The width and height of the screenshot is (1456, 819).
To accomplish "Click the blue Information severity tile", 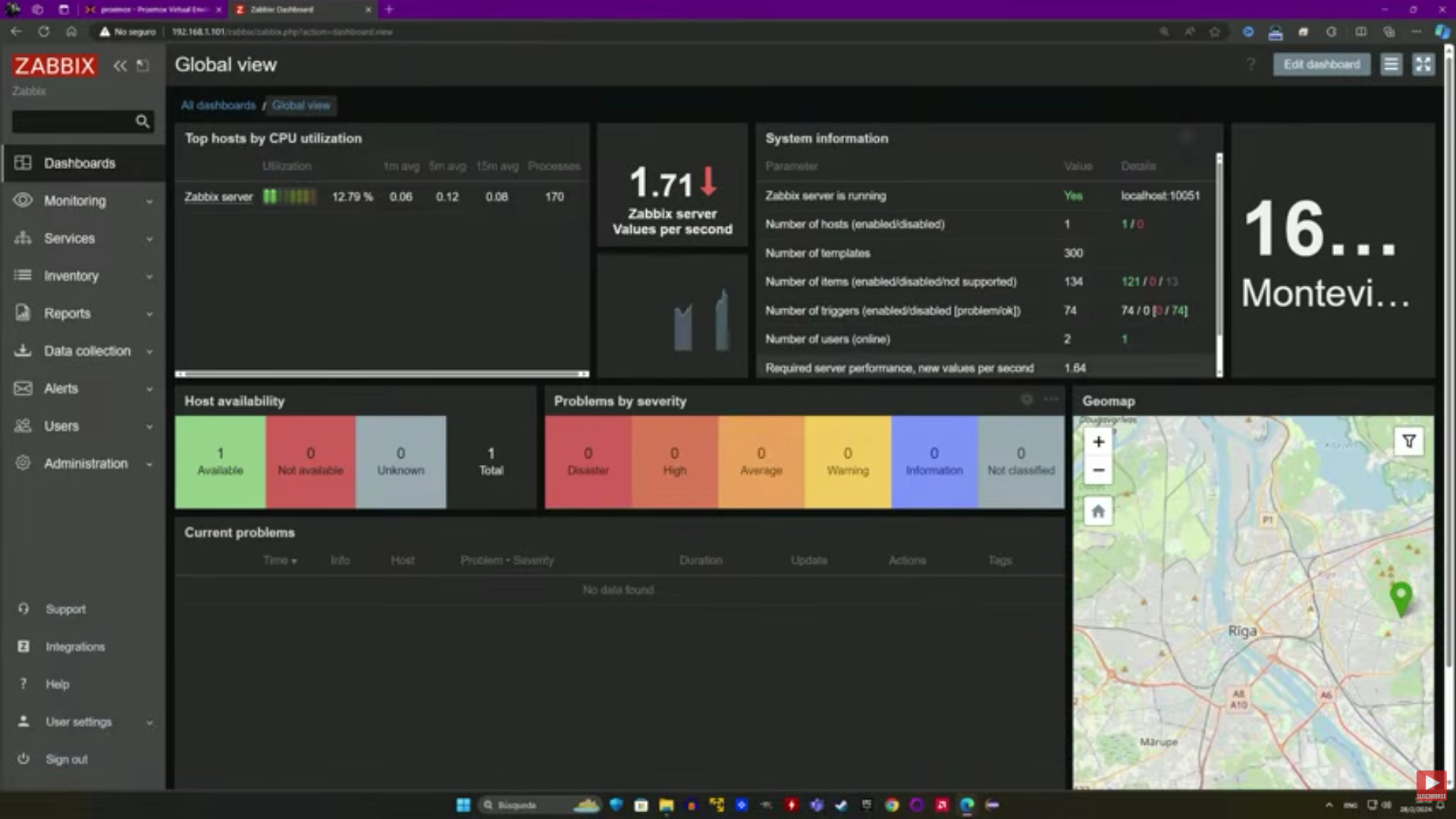I will pos(934,461).
